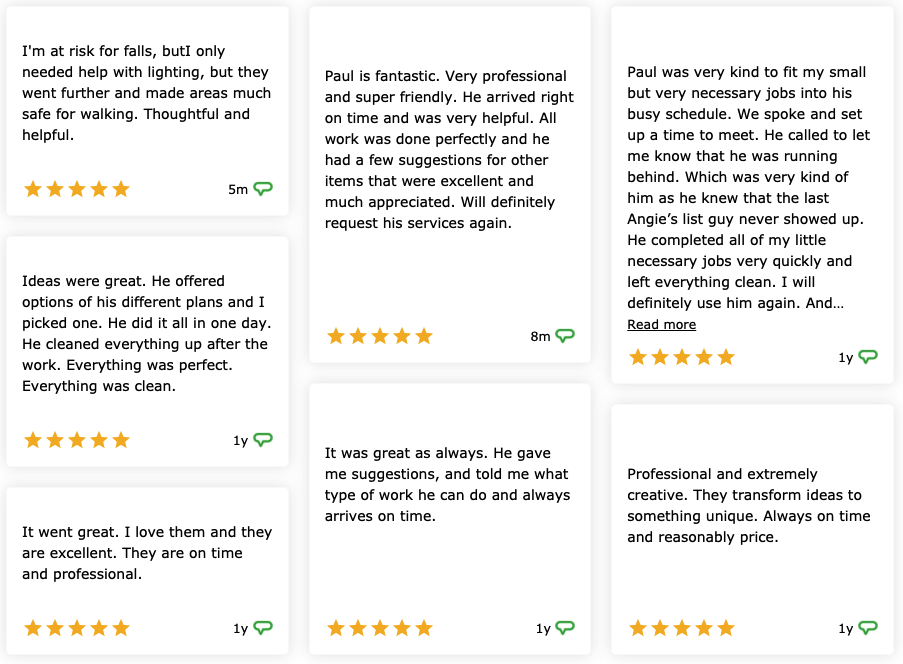Click stars on 'reasonably price' review
The height and width of the screenshot is (664, 903).
click(682, 628)
